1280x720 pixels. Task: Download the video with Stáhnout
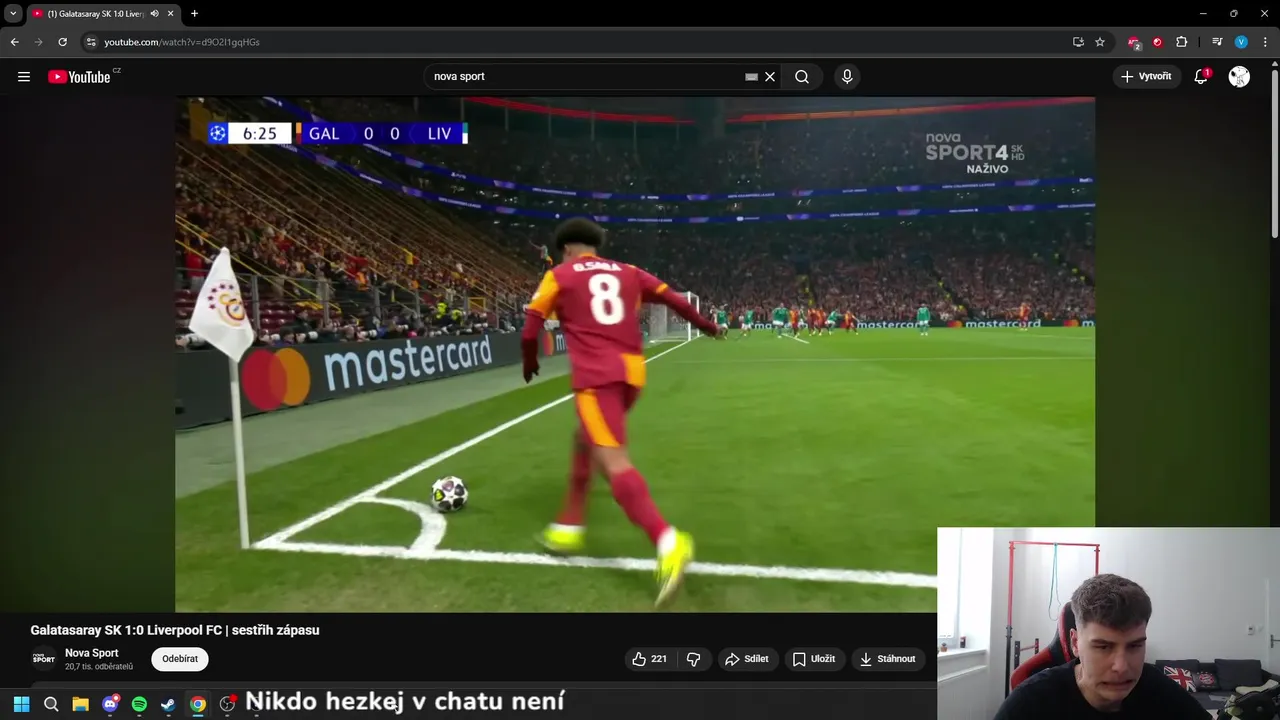[888, 659]
